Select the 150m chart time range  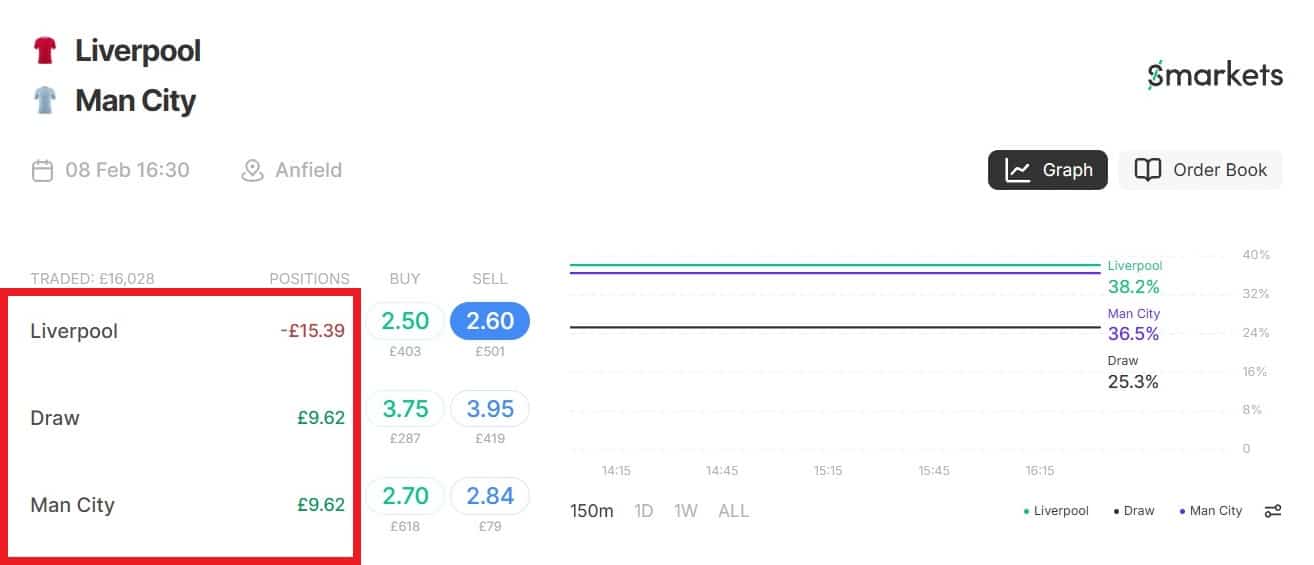[x=591, y=511]
